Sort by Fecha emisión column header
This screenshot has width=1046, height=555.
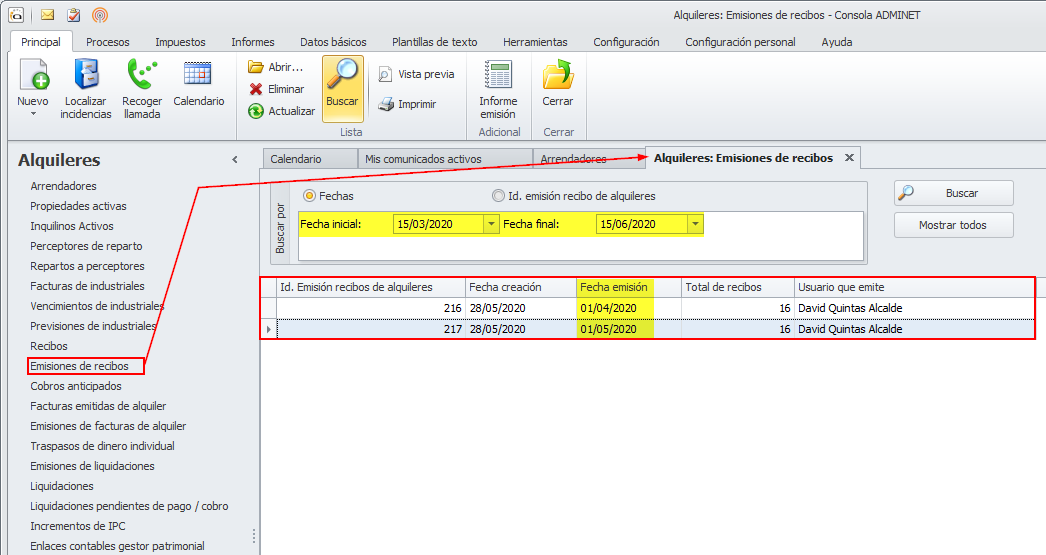pos(614,287)
